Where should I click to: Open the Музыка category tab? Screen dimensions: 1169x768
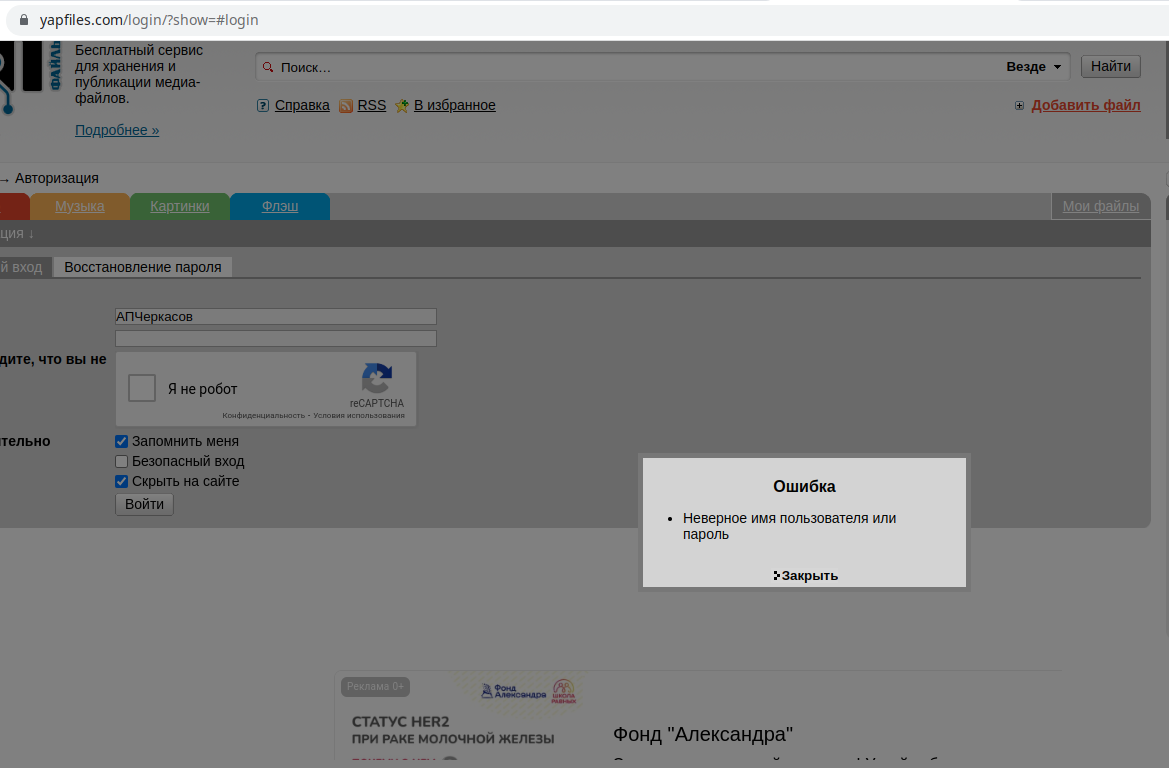(x=80, y=207)
